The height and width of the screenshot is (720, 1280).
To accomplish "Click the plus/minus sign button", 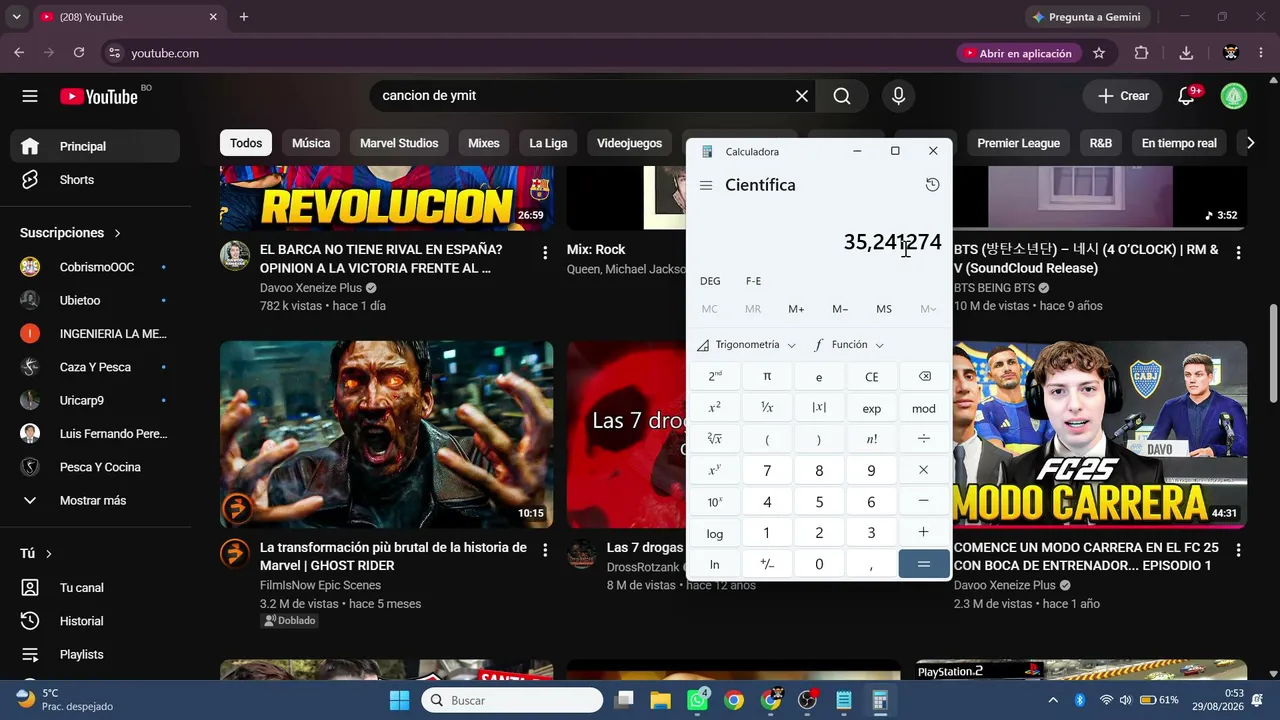I will pyautogui.click(x=767, y=564).
